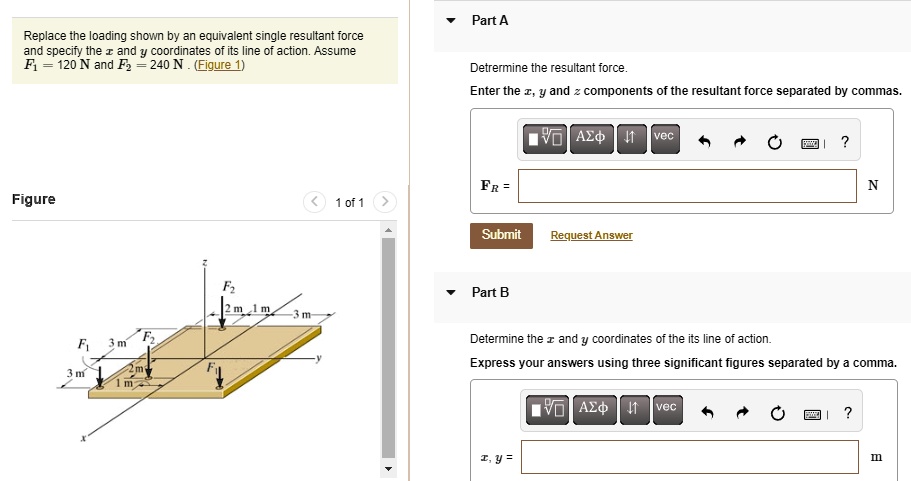
Task: Click the FR answer input field
Action: [x=687, y=186]
